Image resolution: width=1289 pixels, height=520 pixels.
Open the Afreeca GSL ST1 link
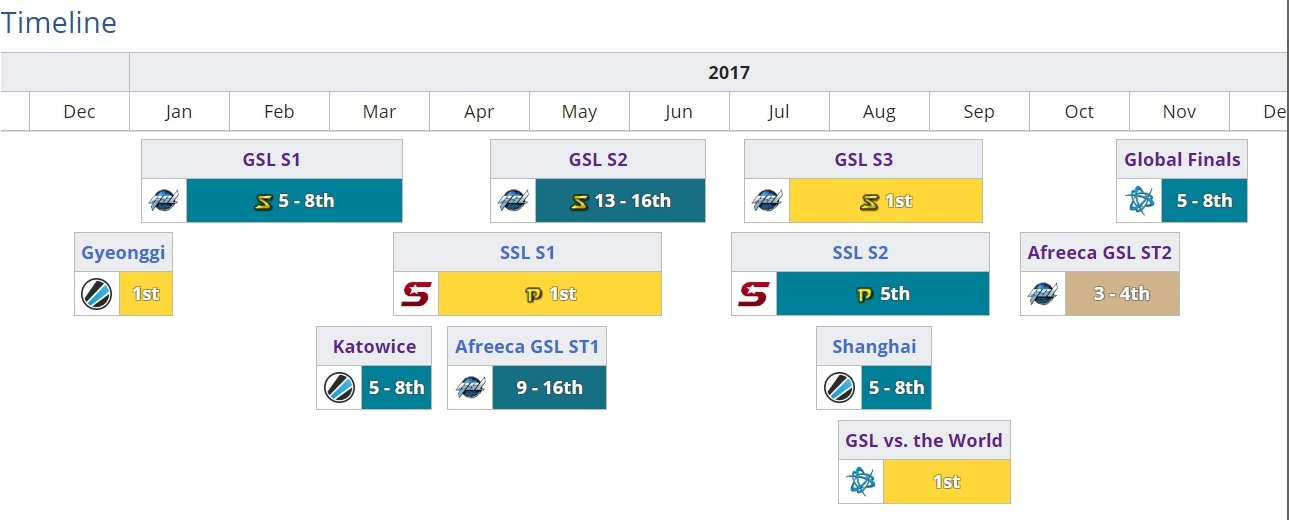[527, 346]
